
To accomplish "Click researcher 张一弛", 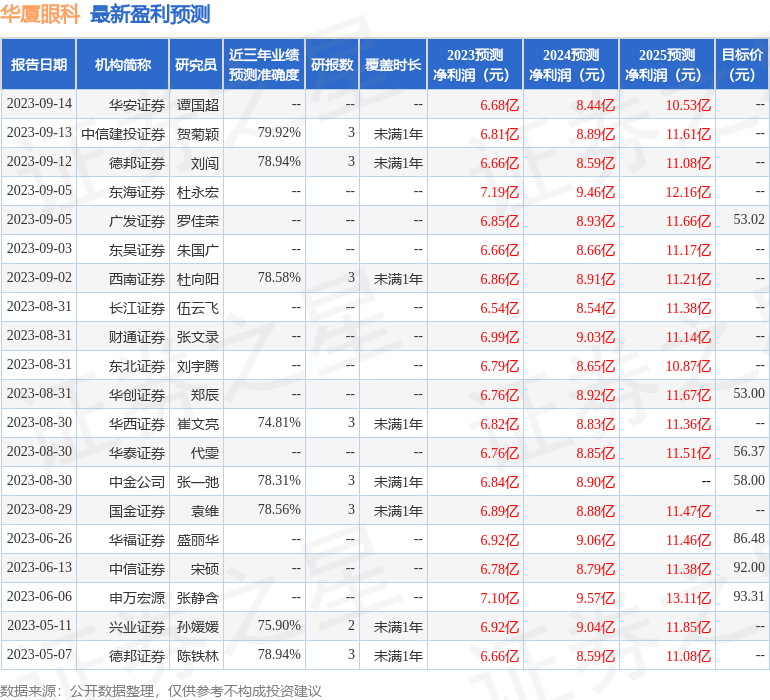I will click(x=197, y=481).
